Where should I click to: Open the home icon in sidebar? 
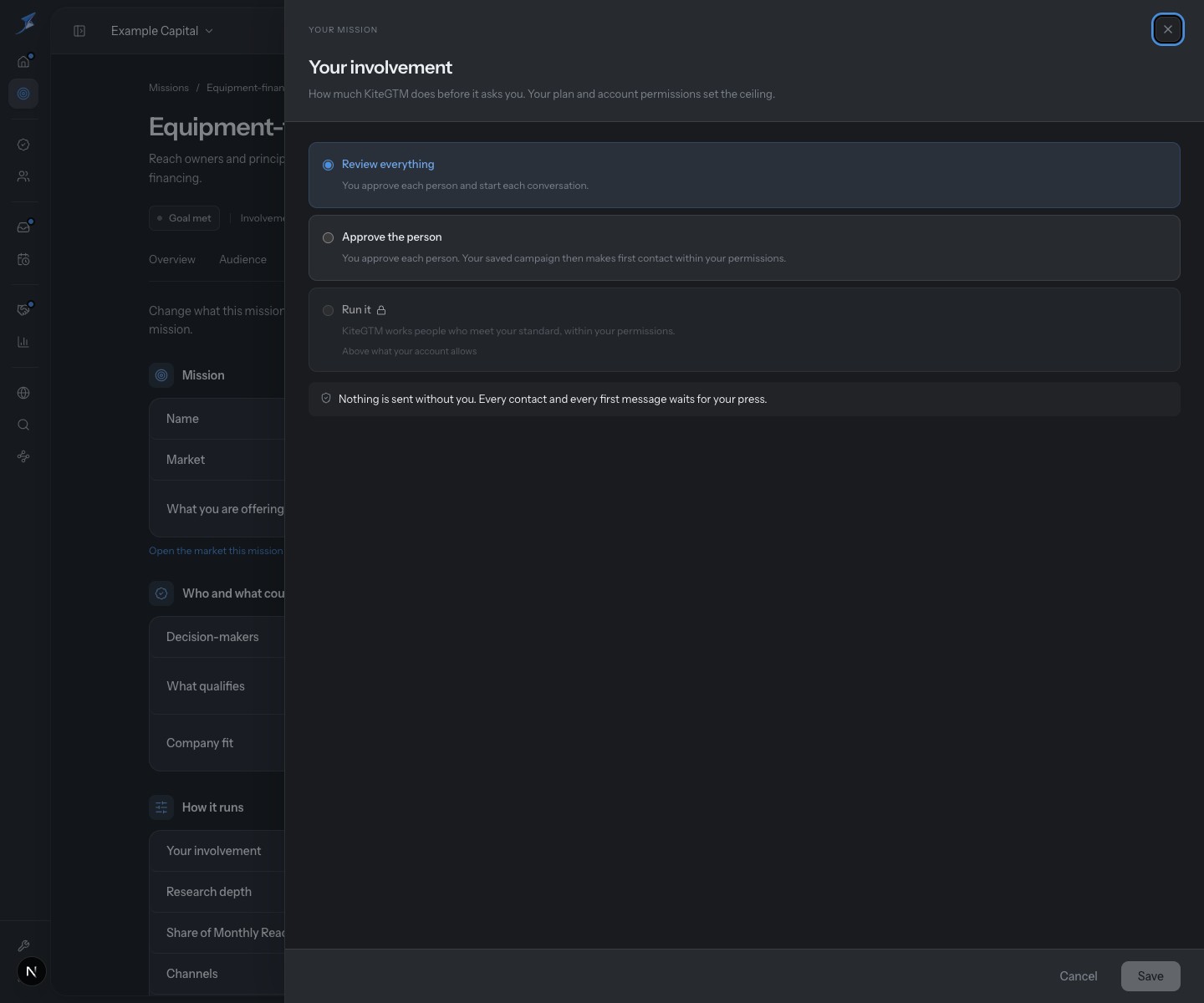click(x=23, y=61)
